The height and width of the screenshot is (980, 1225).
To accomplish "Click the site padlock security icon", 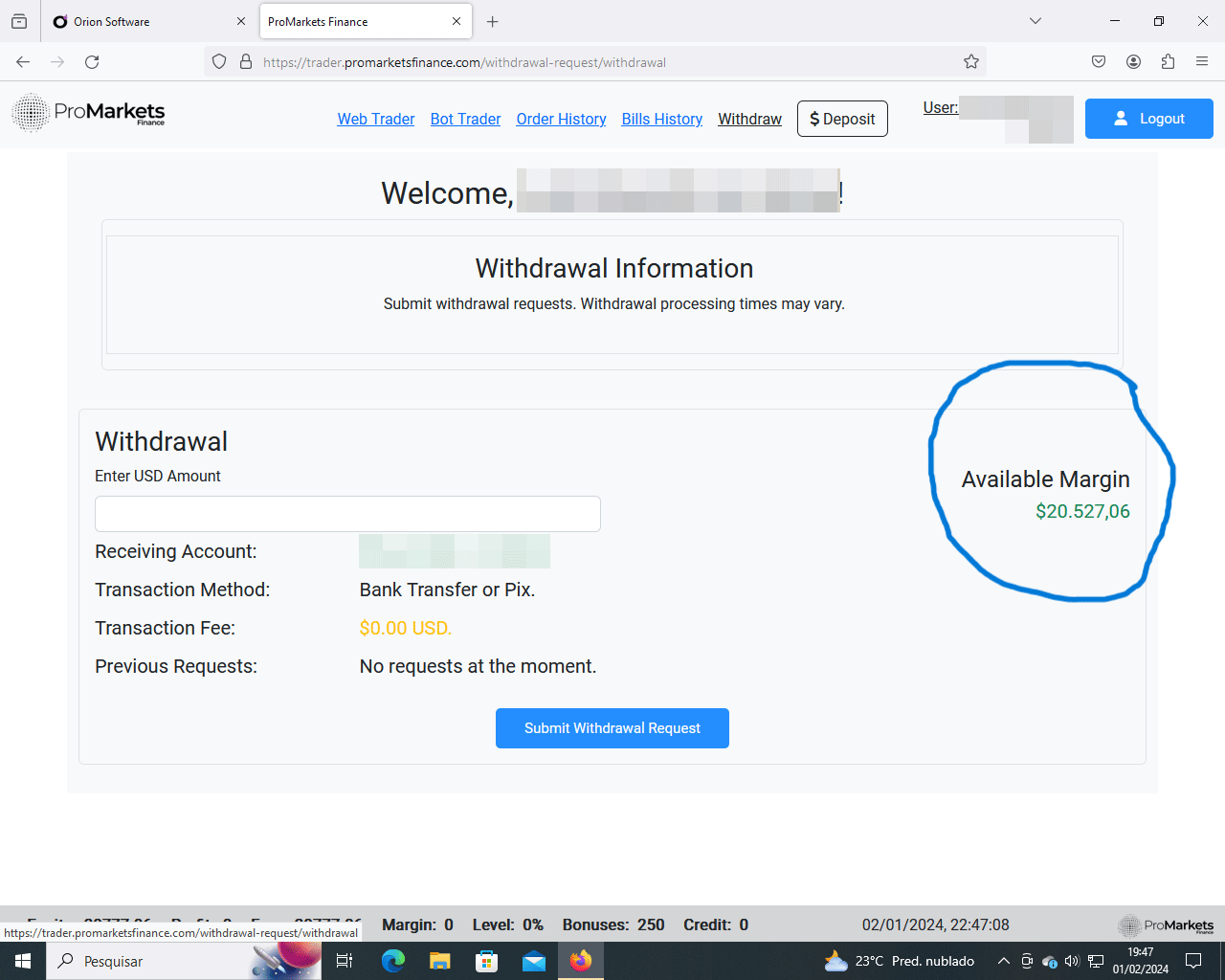I will [x=246, y=62].
